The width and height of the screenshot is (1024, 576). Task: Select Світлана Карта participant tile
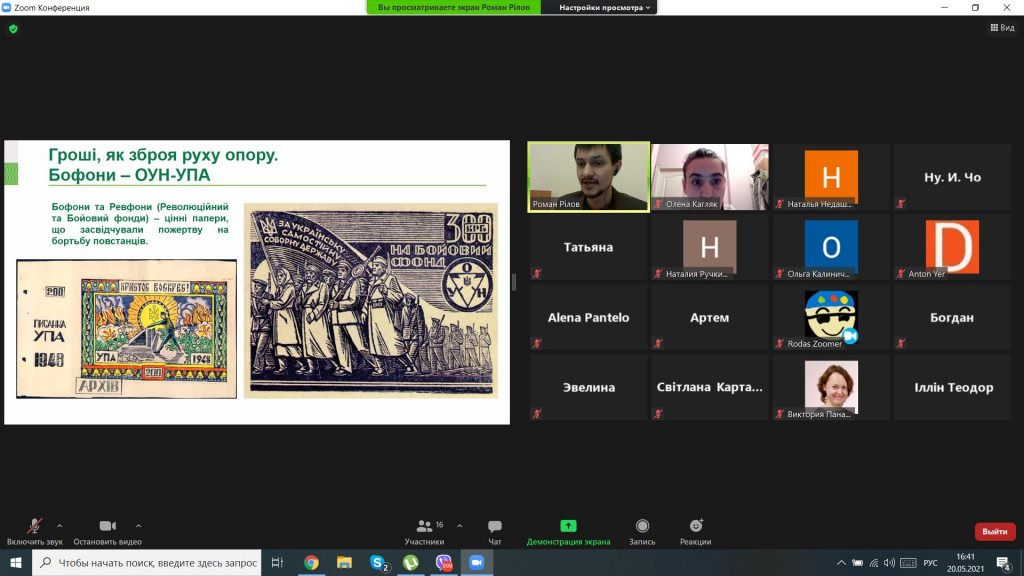pos(710,387)
